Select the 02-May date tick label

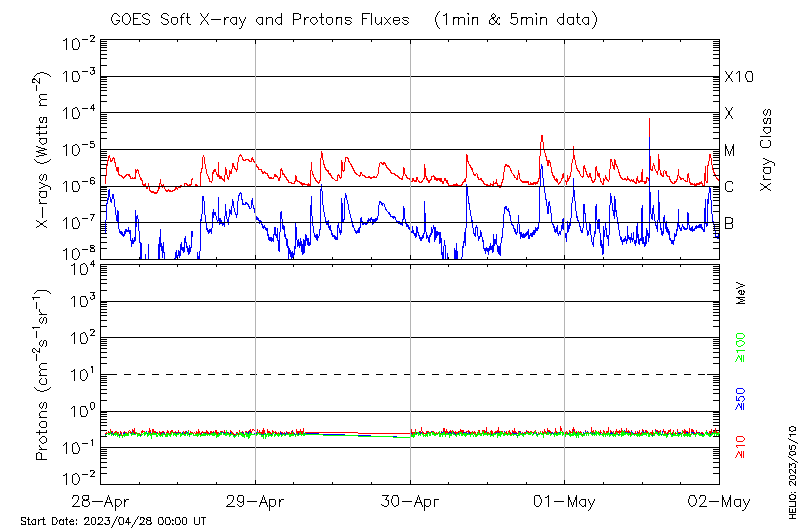719,500
